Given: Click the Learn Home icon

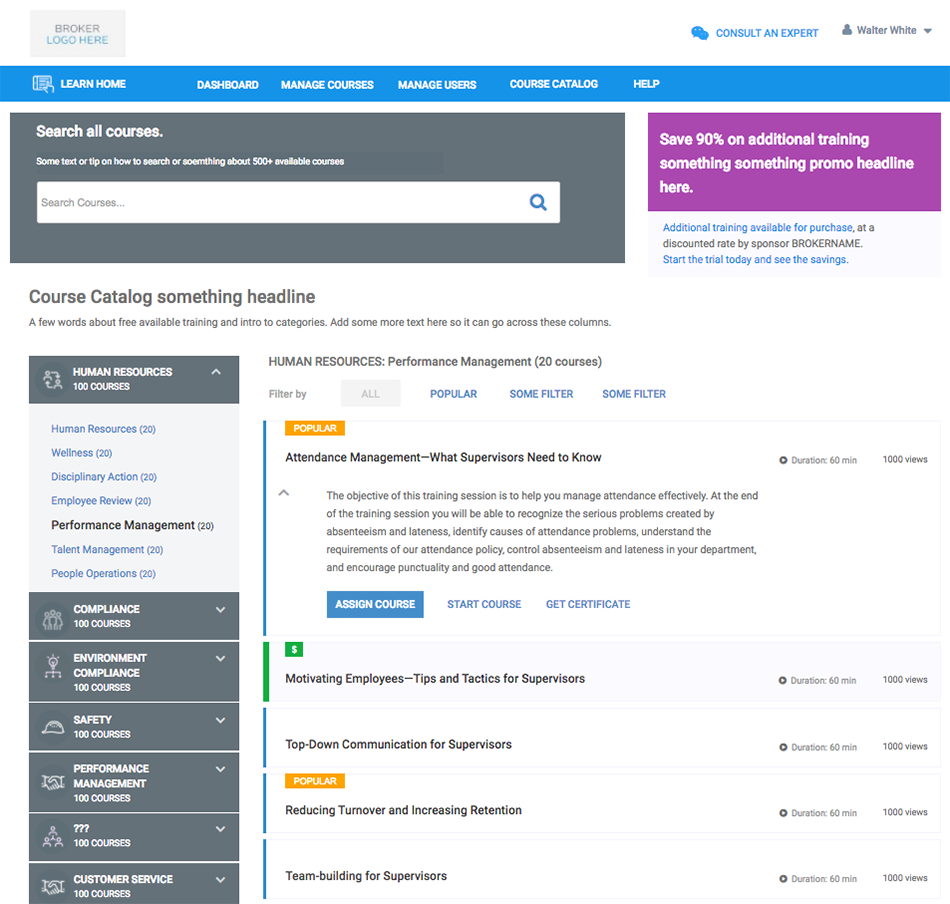Looking at the screenshot, I should click(43, 85).
